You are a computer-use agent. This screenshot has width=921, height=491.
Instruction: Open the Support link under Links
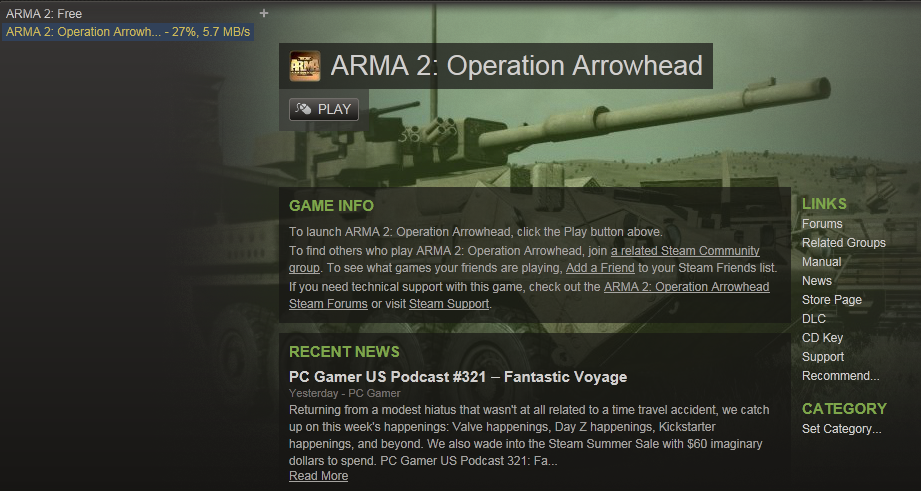(822, 357)
